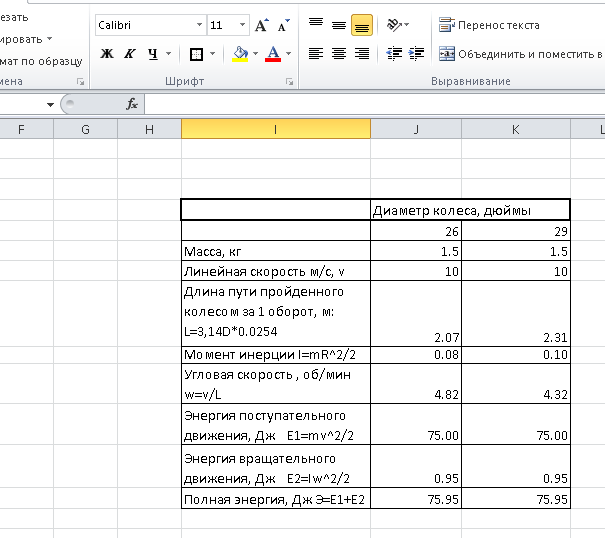Select cell with value 0.08

pos(416,355)
